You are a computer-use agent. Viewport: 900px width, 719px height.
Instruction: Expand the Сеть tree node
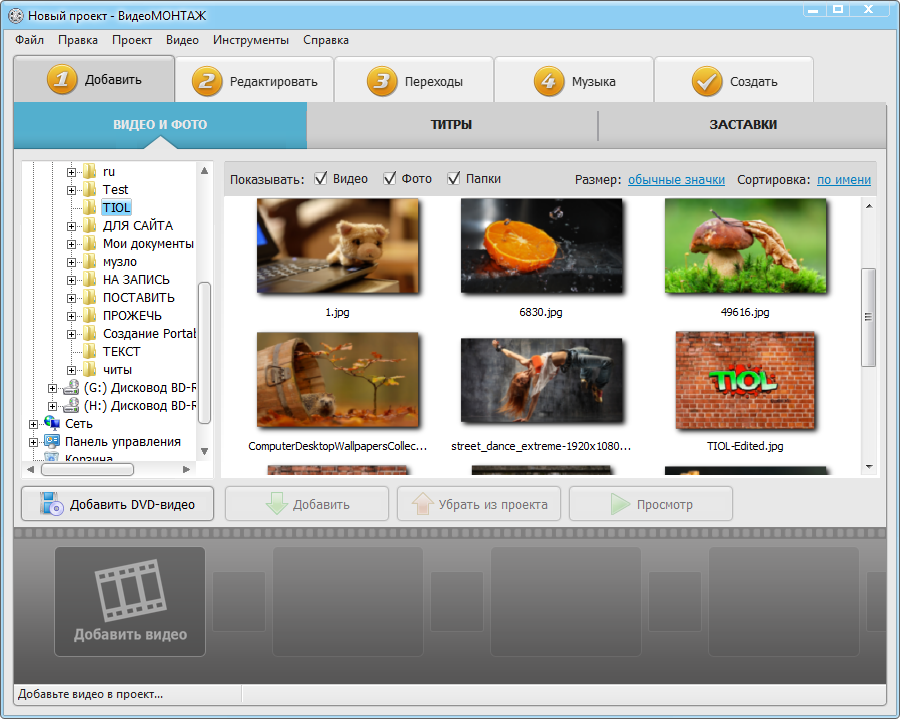click(x=33, y=424)
